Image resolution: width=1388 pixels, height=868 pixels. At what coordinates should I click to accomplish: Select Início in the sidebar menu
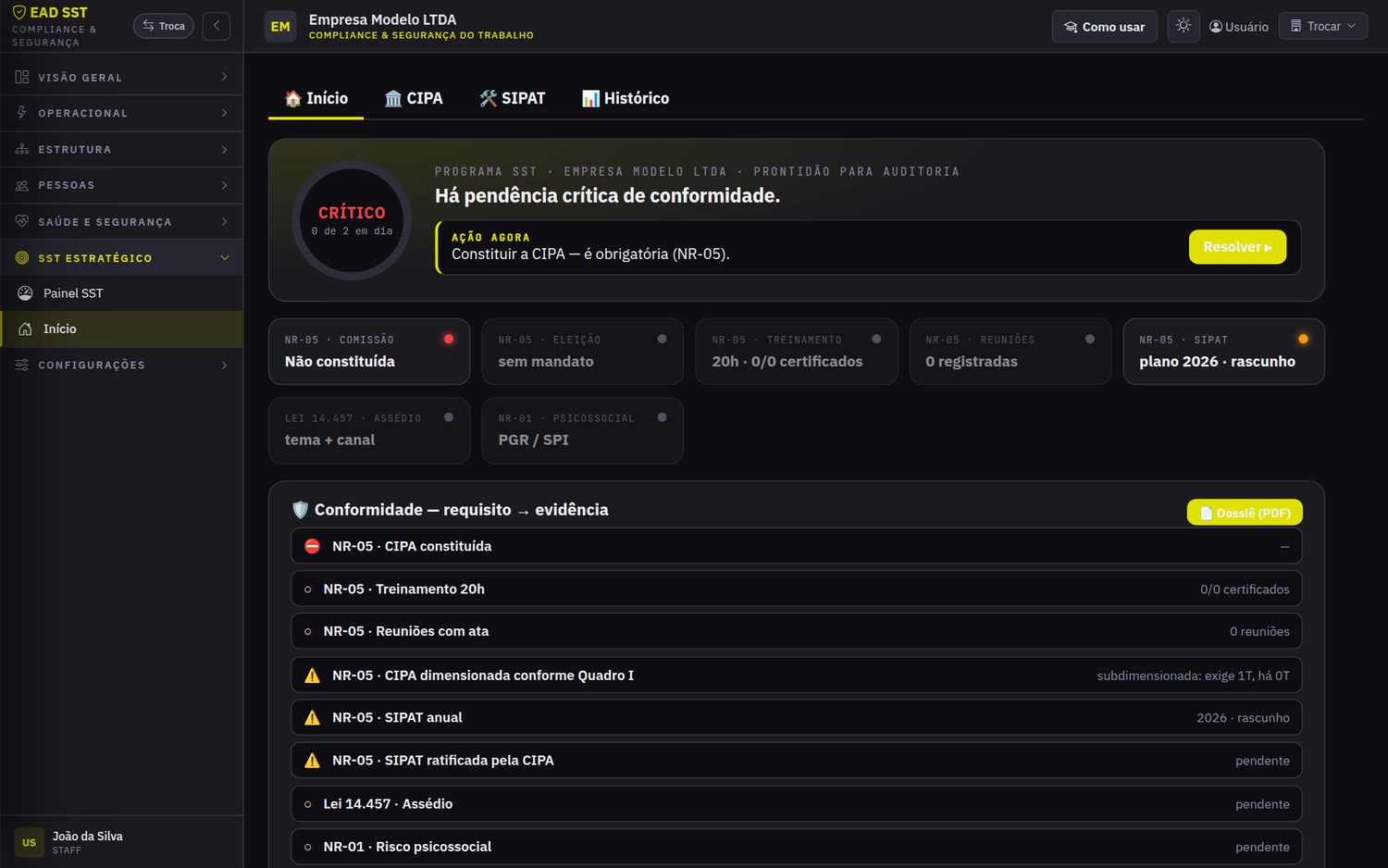(121, 329)
